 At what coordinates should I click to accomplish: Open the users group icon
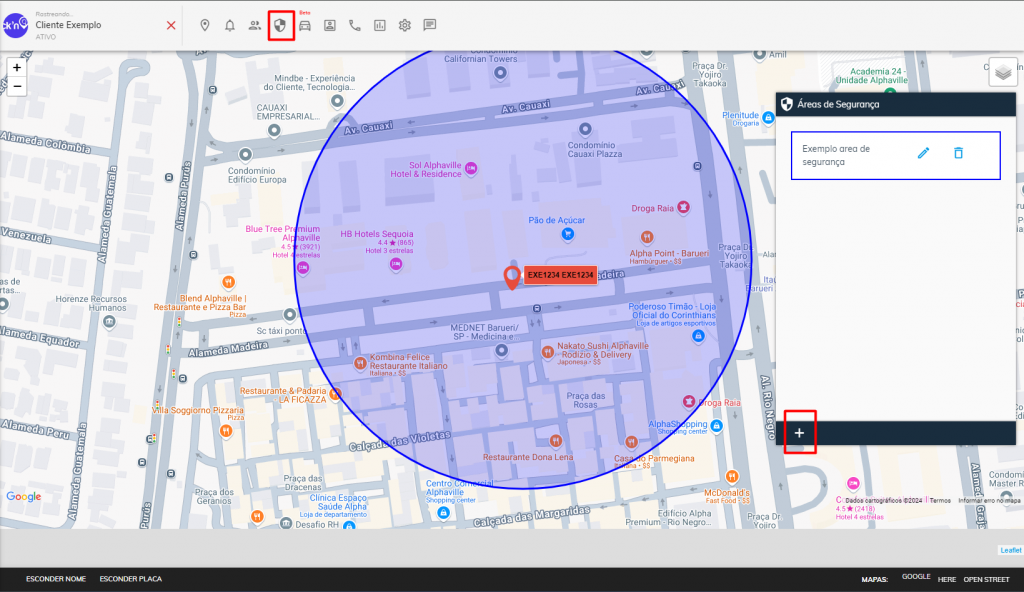(255, 25)
